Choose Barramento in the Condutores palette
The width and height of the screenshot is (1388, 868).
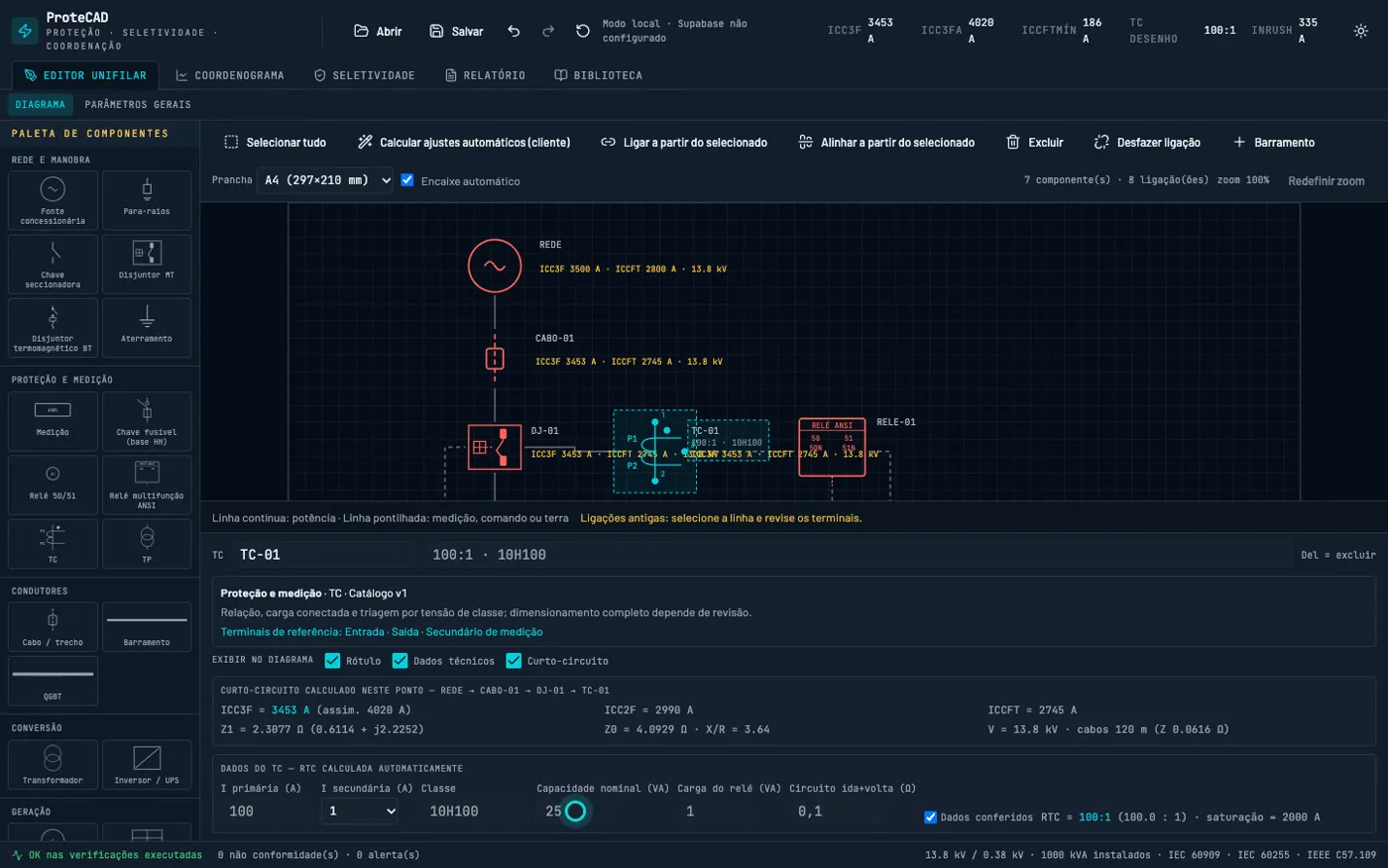(x=147, y=627)
